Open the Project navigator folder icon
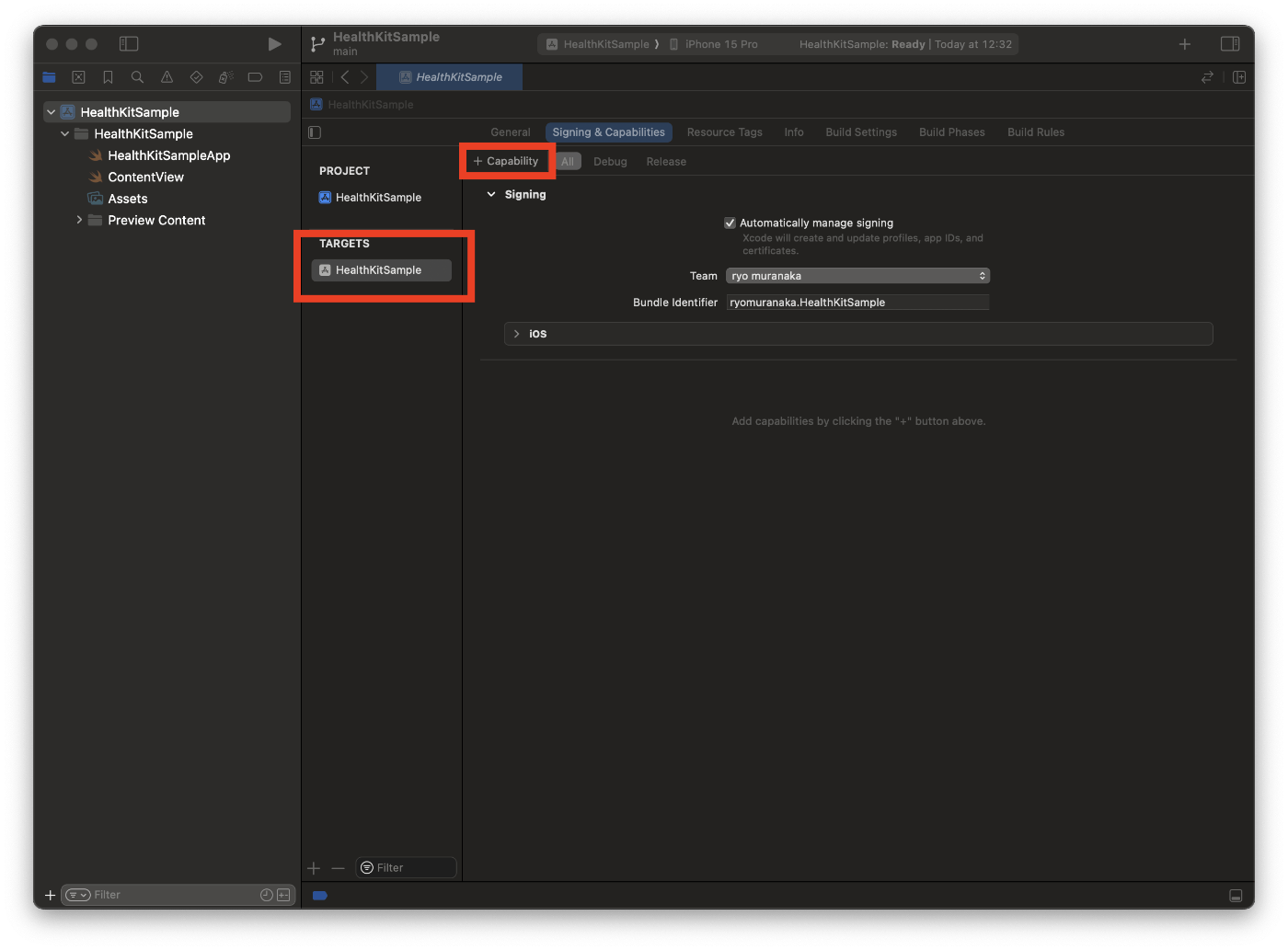Viewport: 1288px width, 950px height. pos(49,77)
